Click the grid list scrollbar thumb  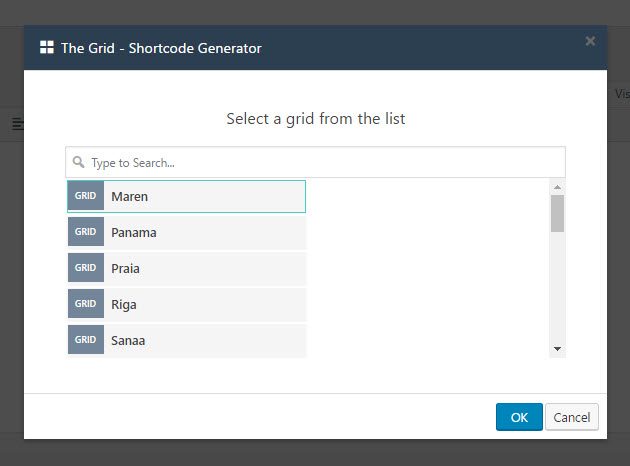pos(557,214)
